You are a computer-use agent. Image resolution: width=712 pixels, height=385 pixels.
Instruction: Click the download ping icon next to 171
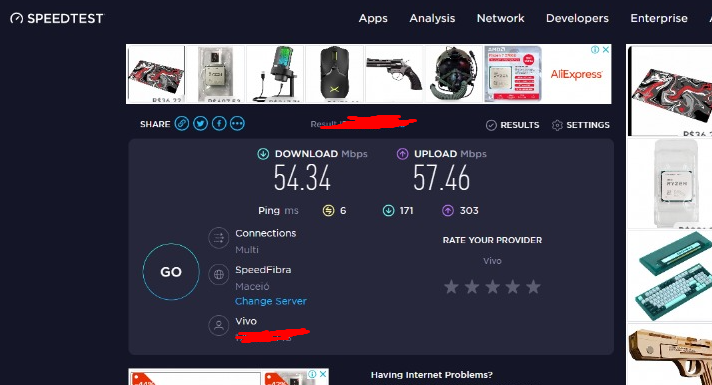(388, 211)
